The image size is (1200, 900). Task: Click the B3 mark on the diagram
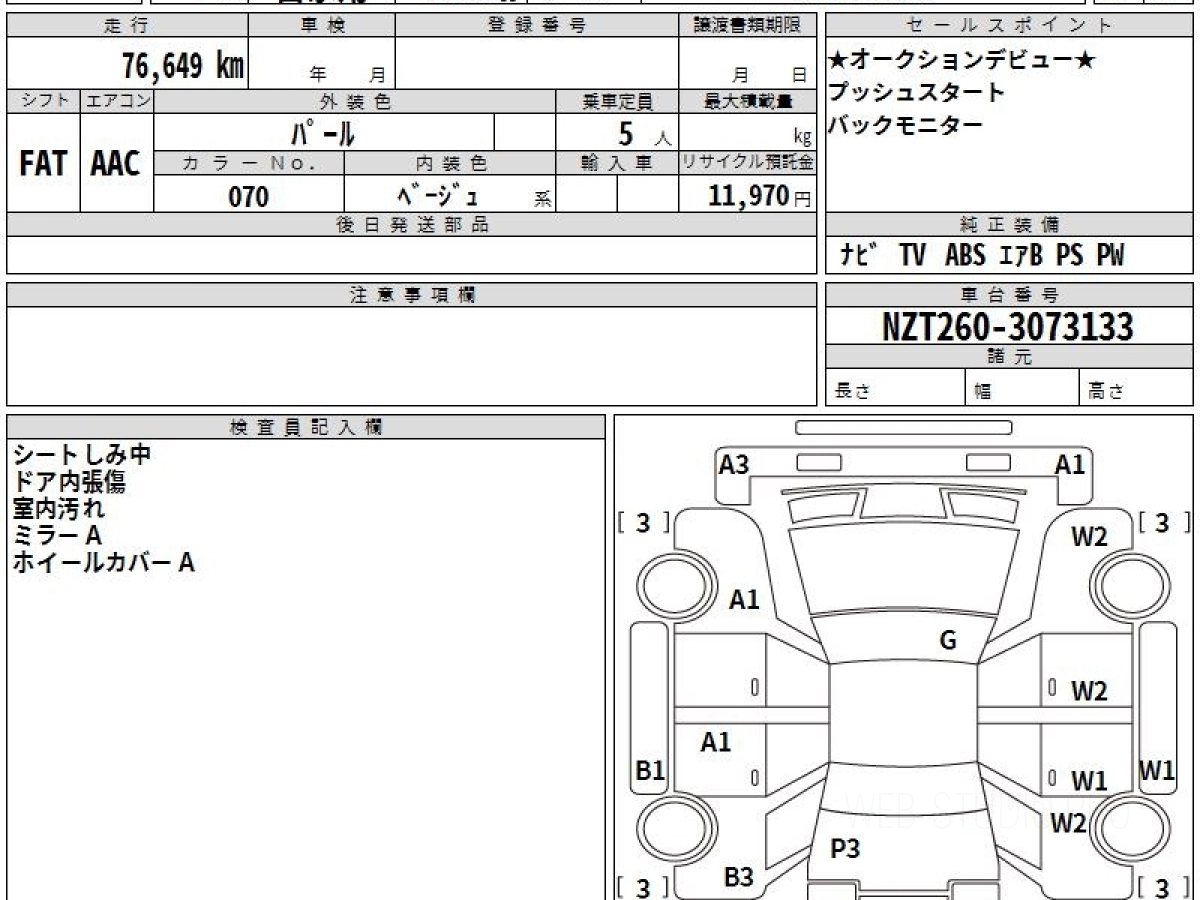click(739, 878)
